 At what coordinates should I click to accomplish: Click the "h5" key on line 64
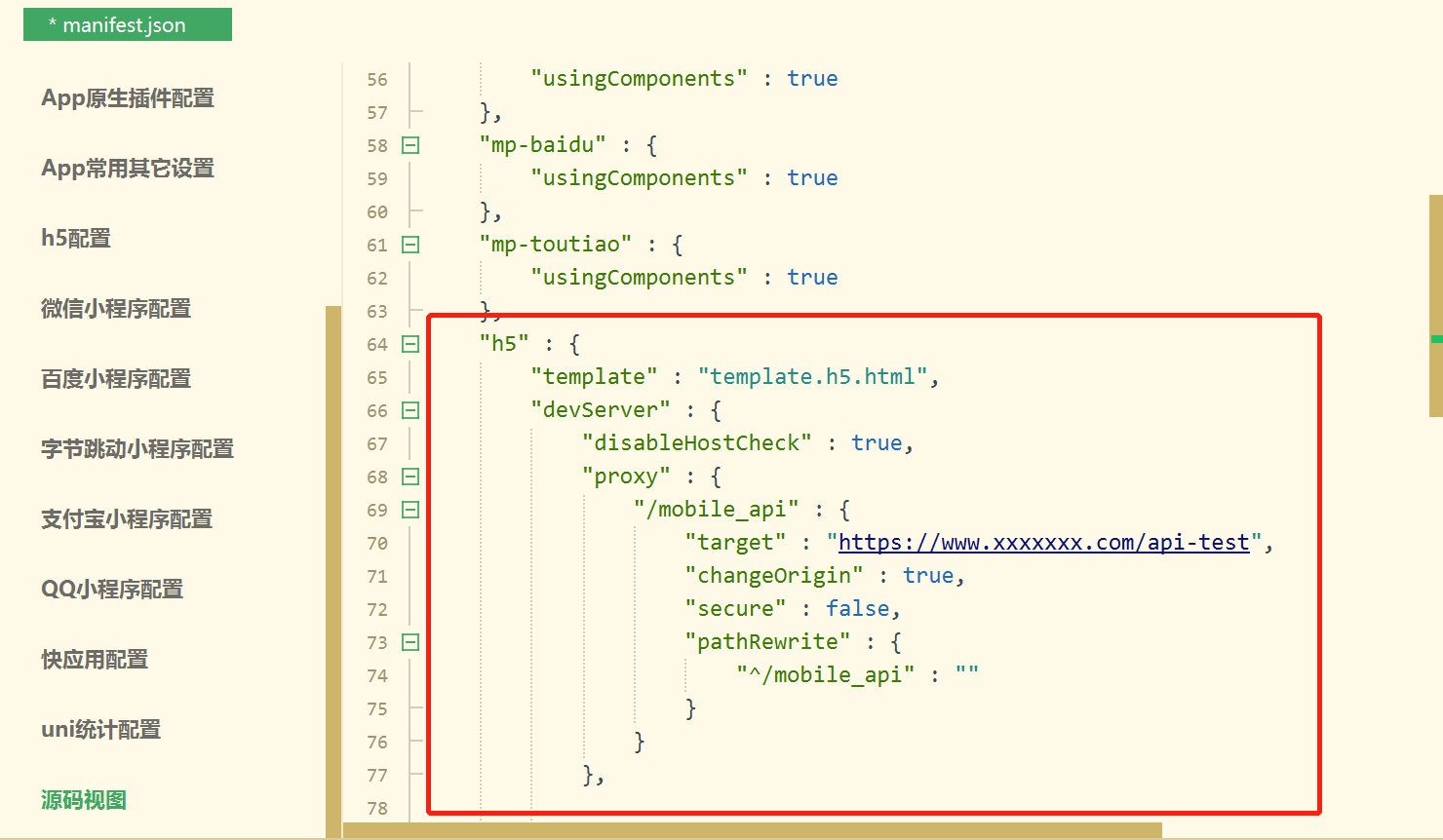point(504,344)
